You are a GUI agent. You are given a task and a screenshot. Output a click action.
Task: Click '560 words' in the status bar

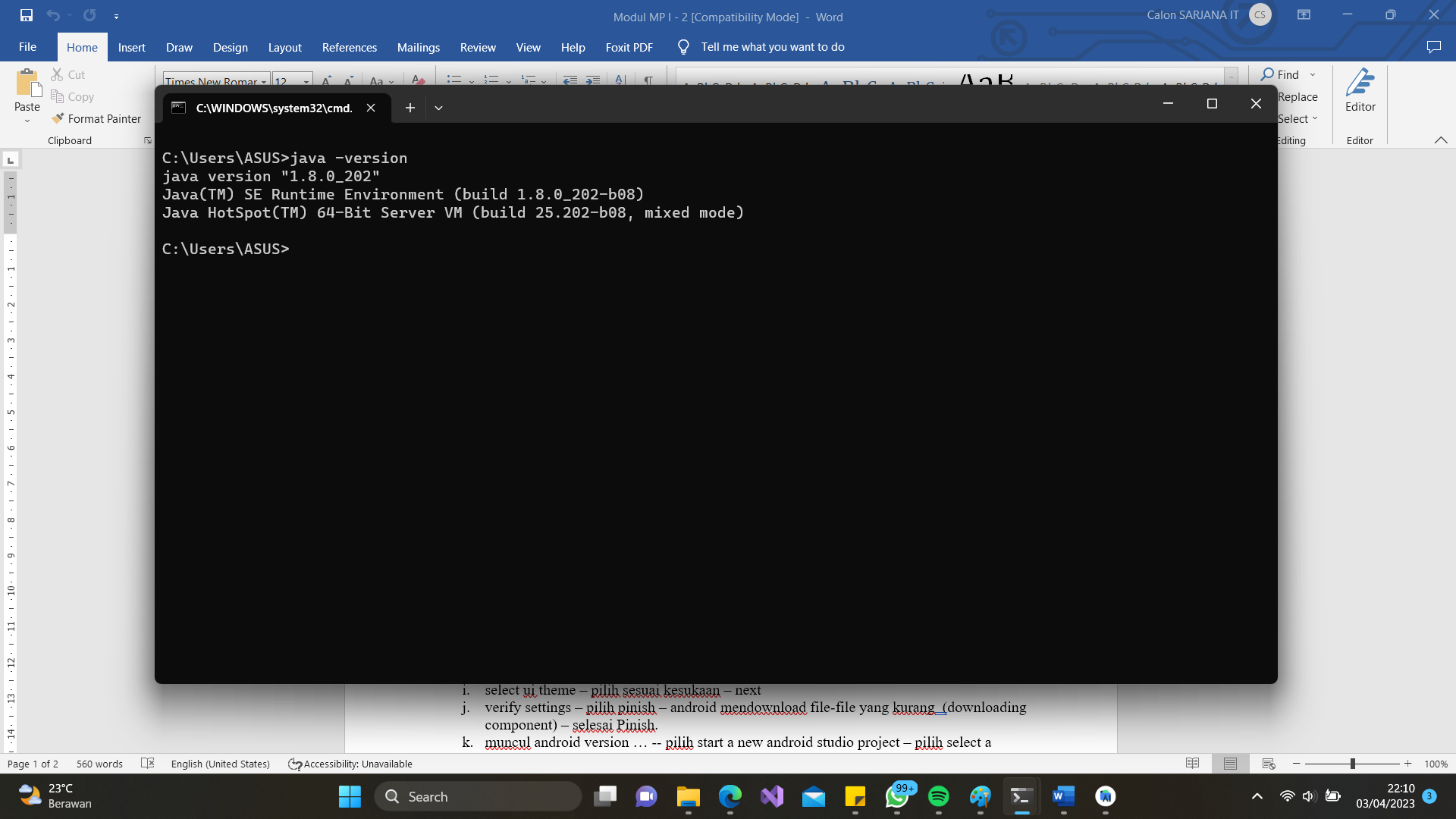[99, 764]
